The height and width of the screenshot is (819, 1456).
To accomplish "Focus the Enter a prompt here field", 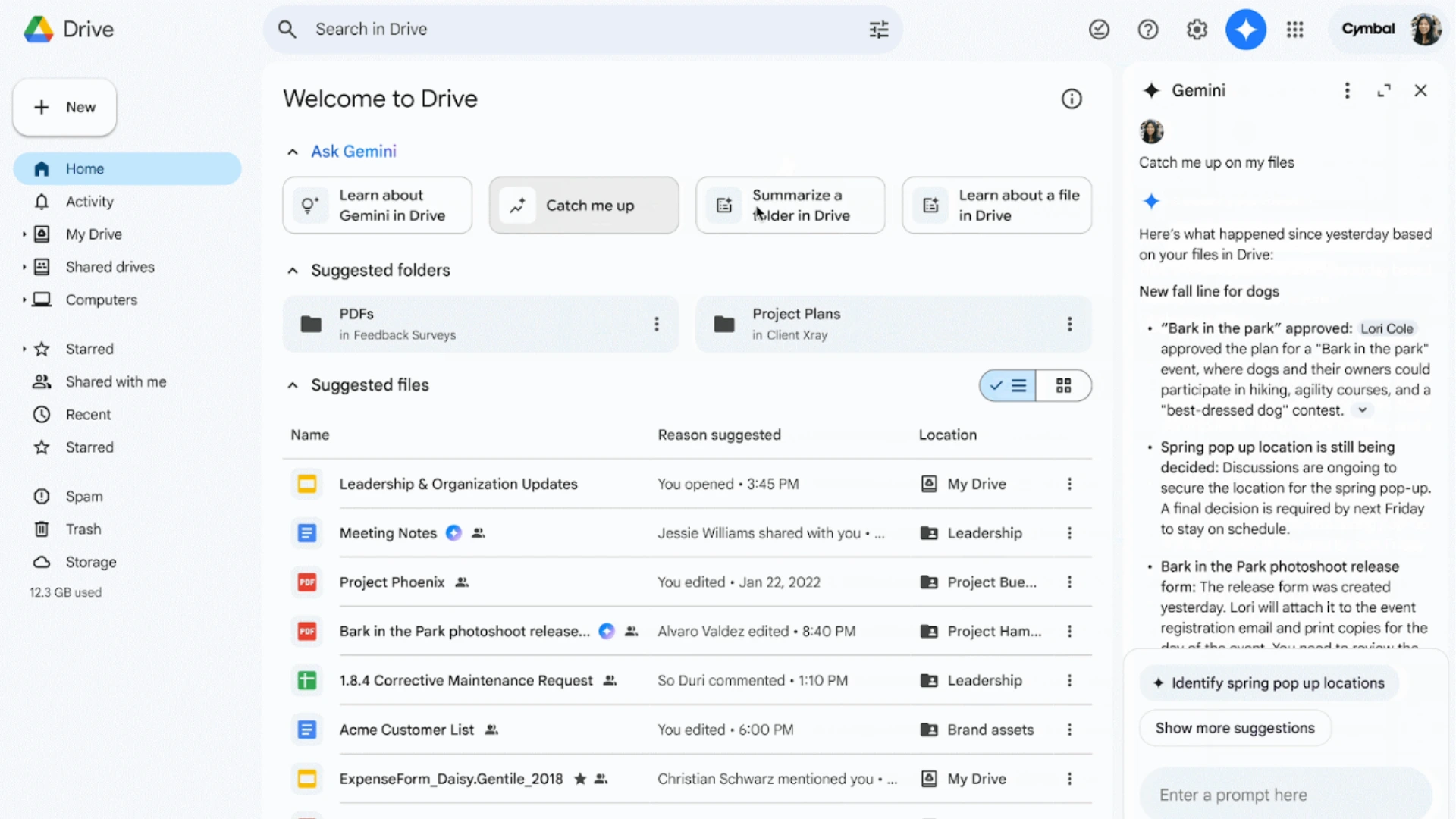I will [1285, 795].
